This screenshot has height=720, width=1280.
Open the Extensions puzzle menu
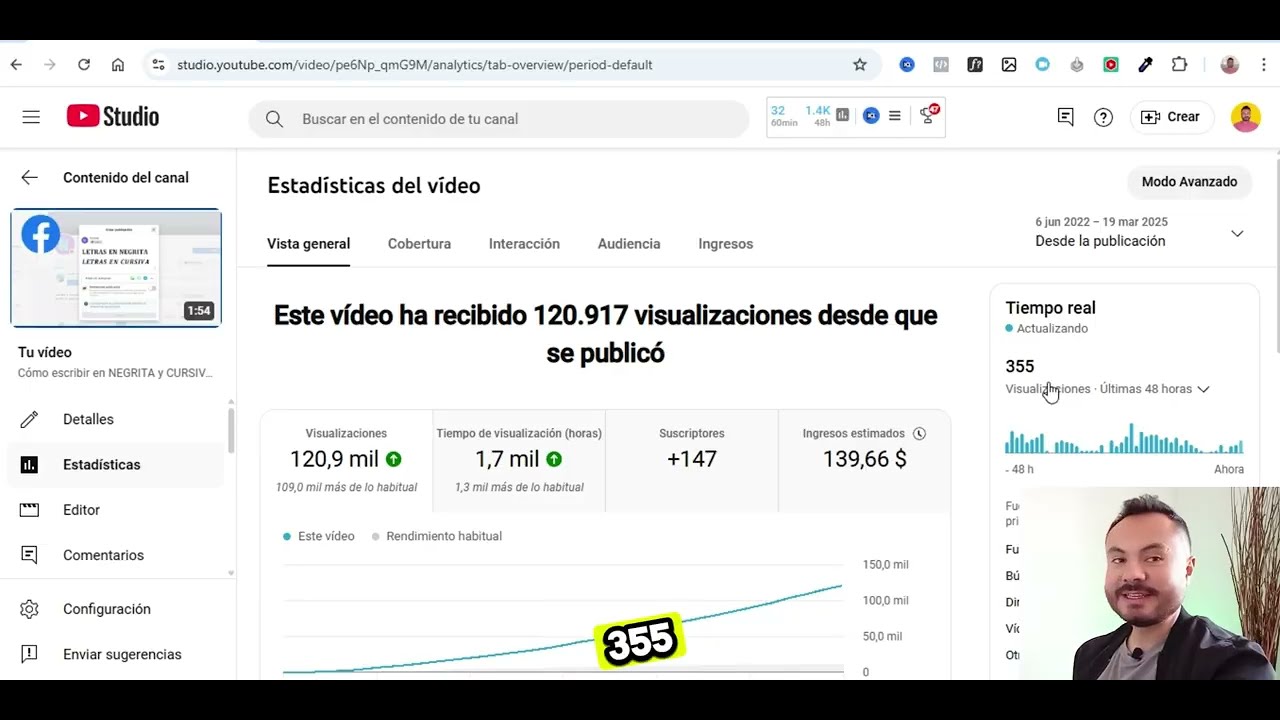(x=1180, y=65)
